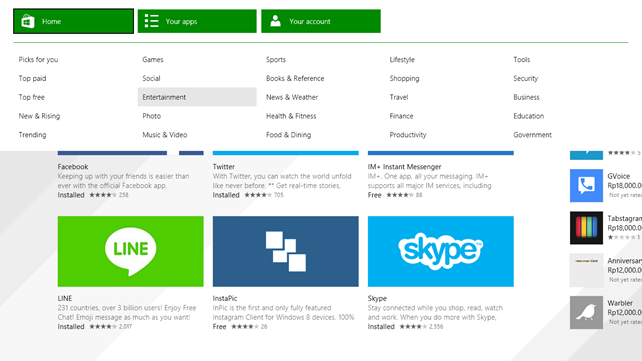Screen dimensions: 642x361
Task: Browse the Government category
Action: [x=533, y=135]
